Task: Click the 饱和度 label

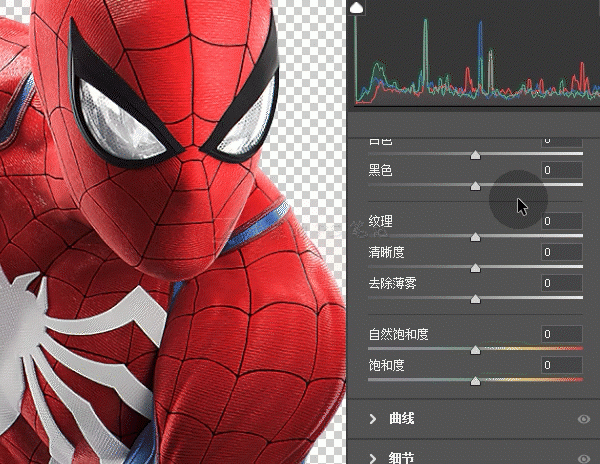Action: pyautogui.click(x=386, y=365)
